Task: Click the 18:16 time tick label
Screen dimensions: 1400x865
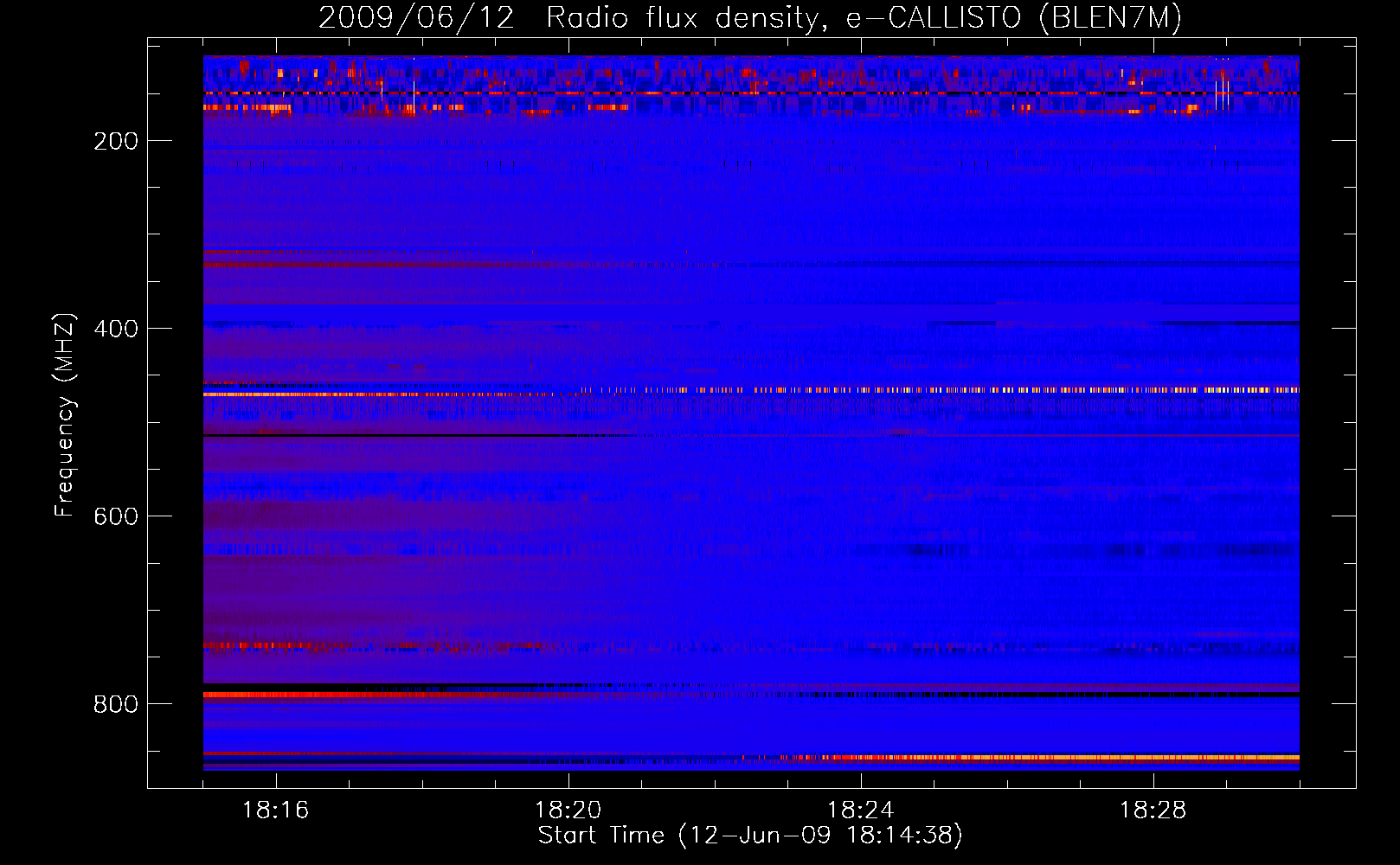Action: click(276, 810)
